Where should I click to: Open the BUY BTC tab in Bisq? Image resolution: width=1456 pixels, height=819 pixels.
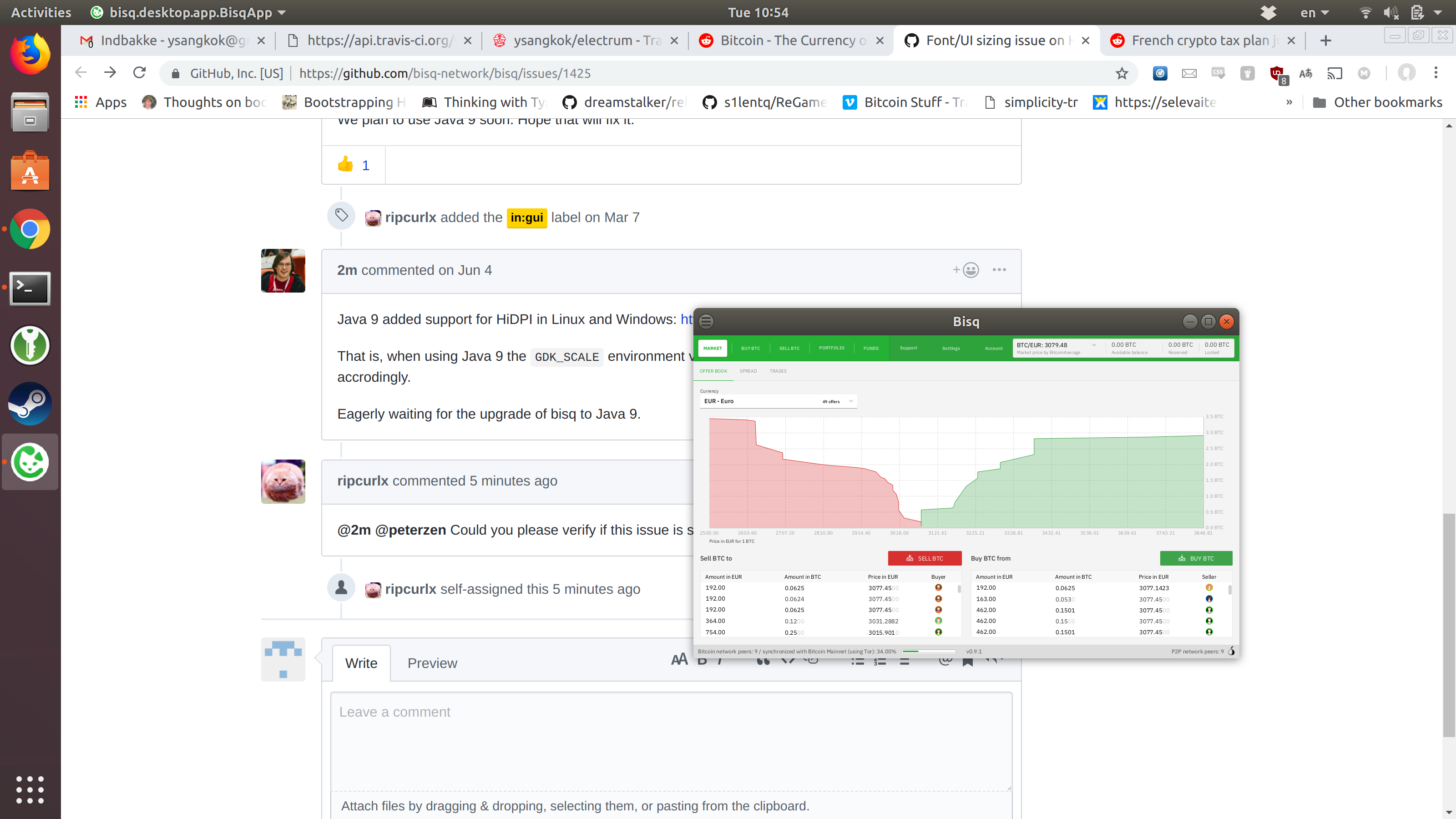point(751,348)
